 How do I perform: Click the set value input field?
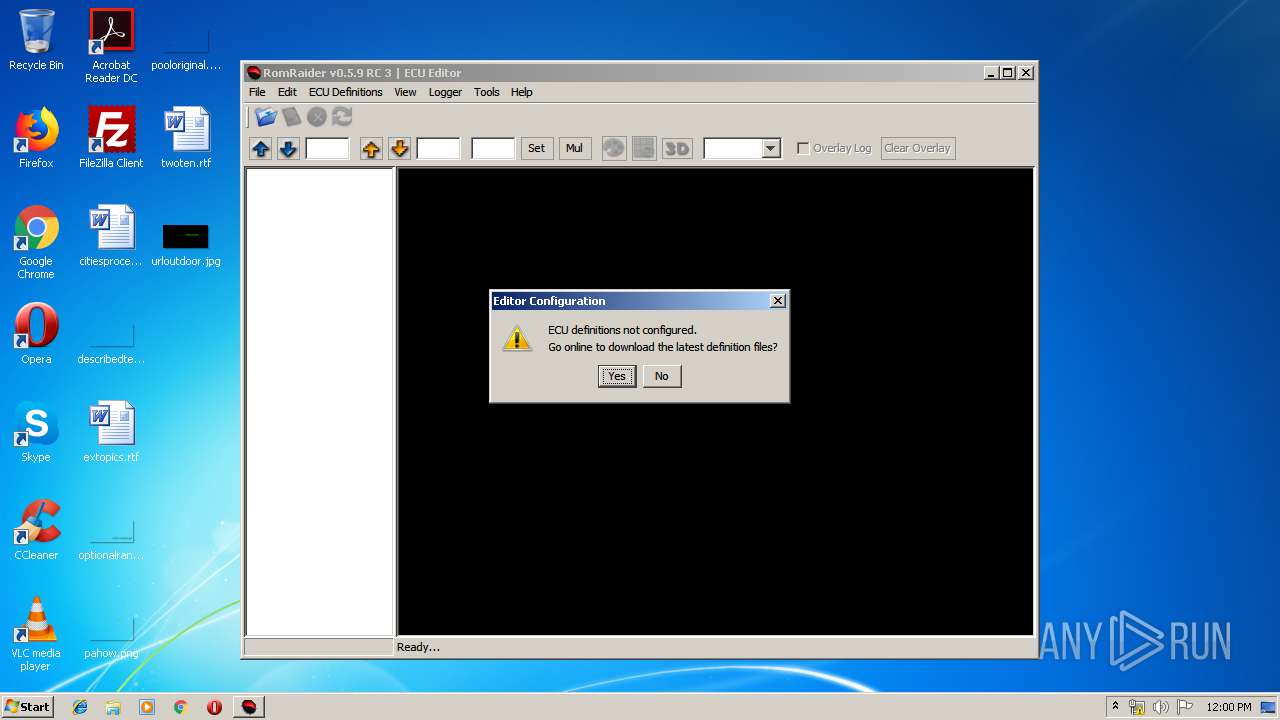coord(493,148)
